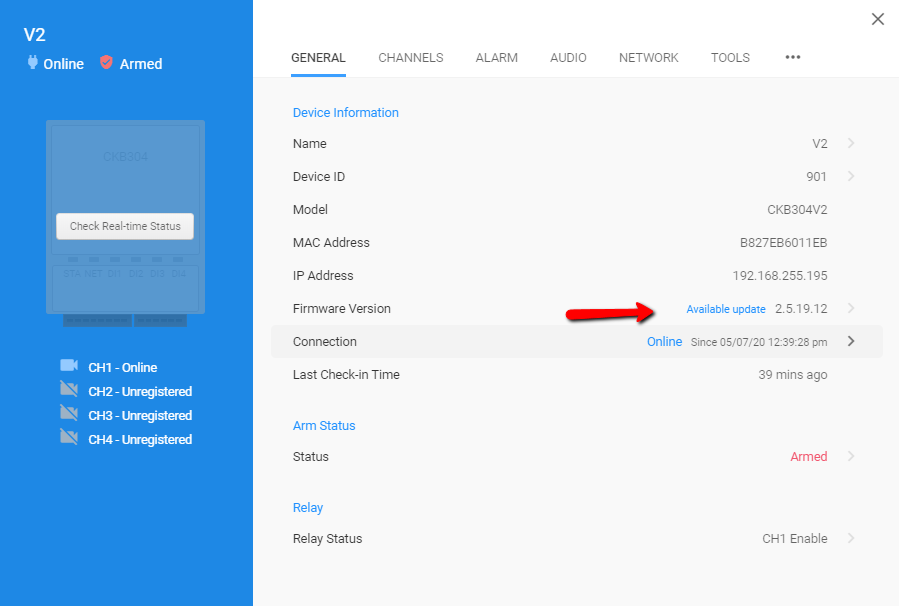Click the Since 05/07/20 connection timestamp
The width and height of the screenshot is (899, 606).
tap(759, 342)
